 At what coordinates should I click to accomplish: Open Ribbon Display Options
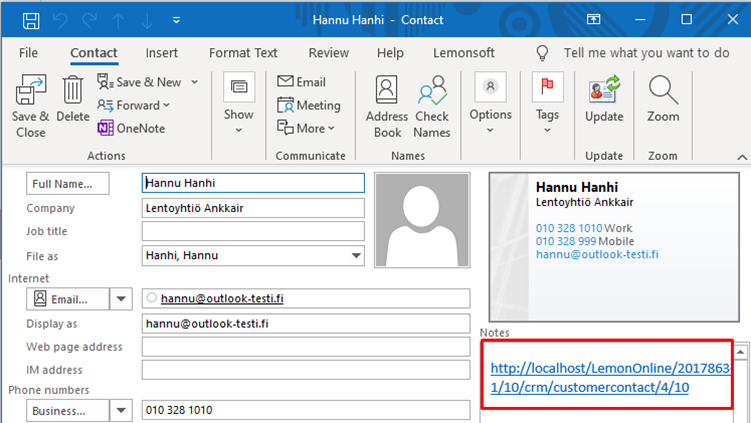(593, 20)
